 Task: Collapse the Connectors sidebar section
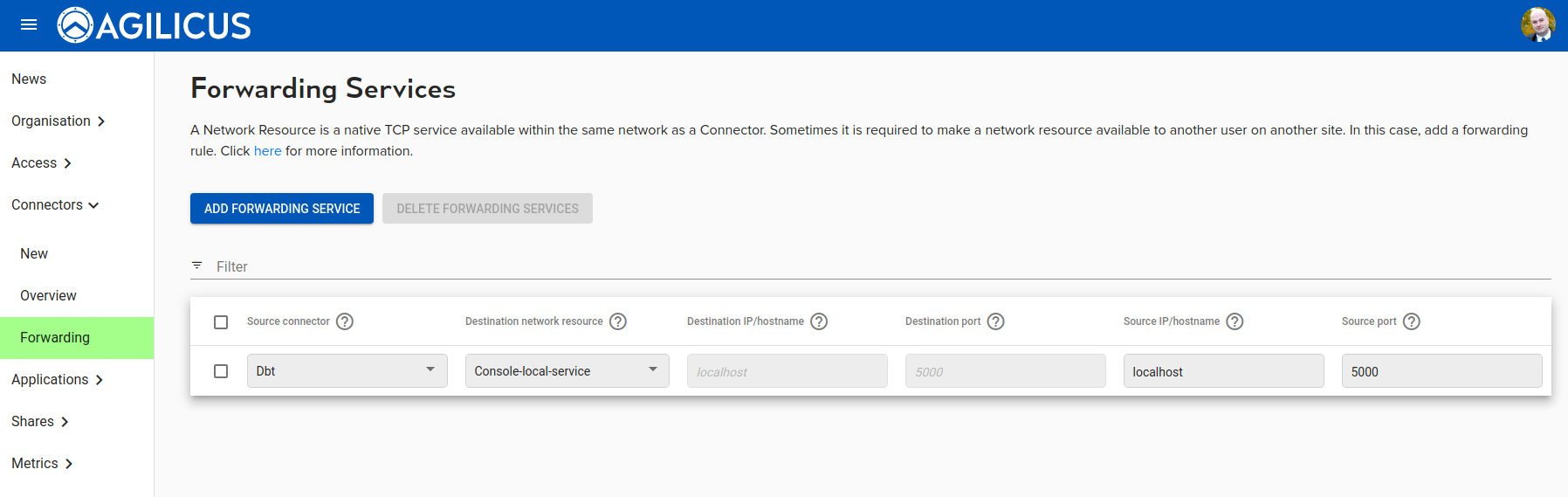(55, 205)
